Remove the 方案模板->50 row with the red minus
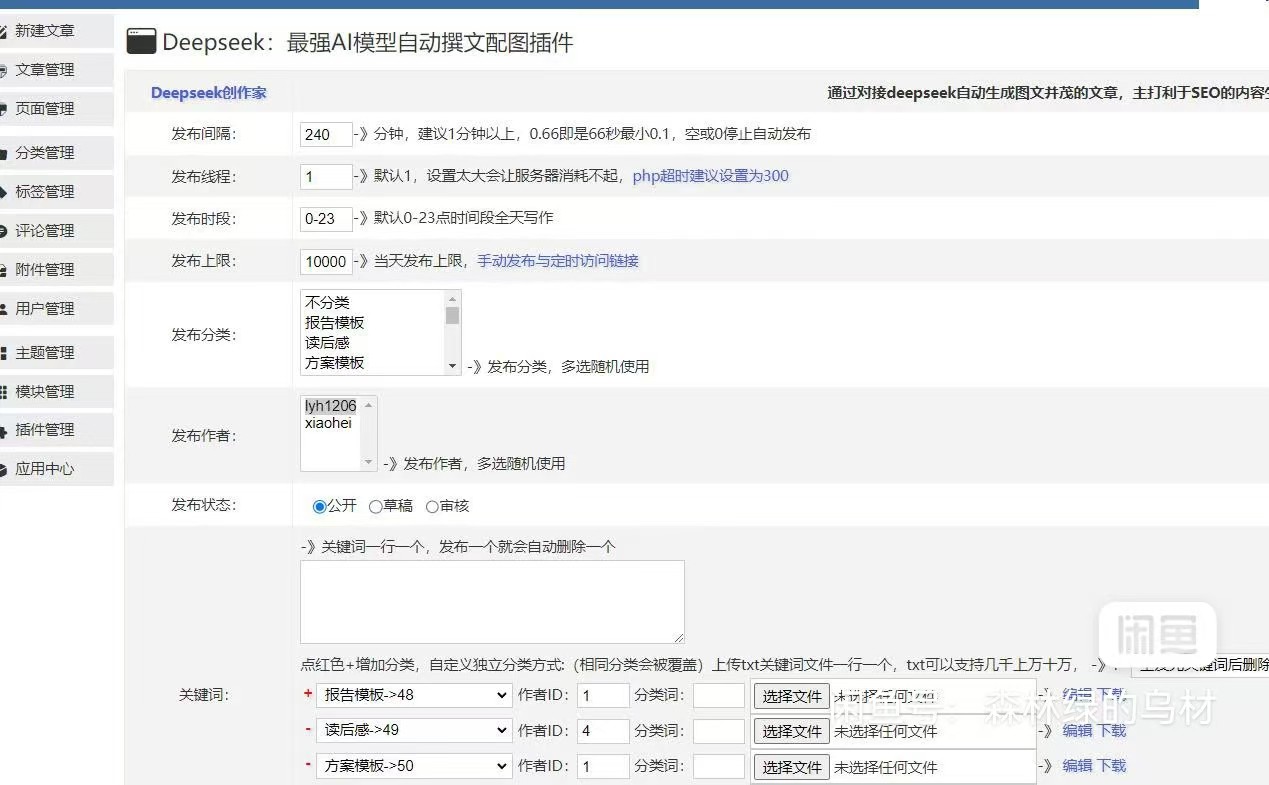The height and width of the screenshot is (785, 1269). [x=308, y=764]
